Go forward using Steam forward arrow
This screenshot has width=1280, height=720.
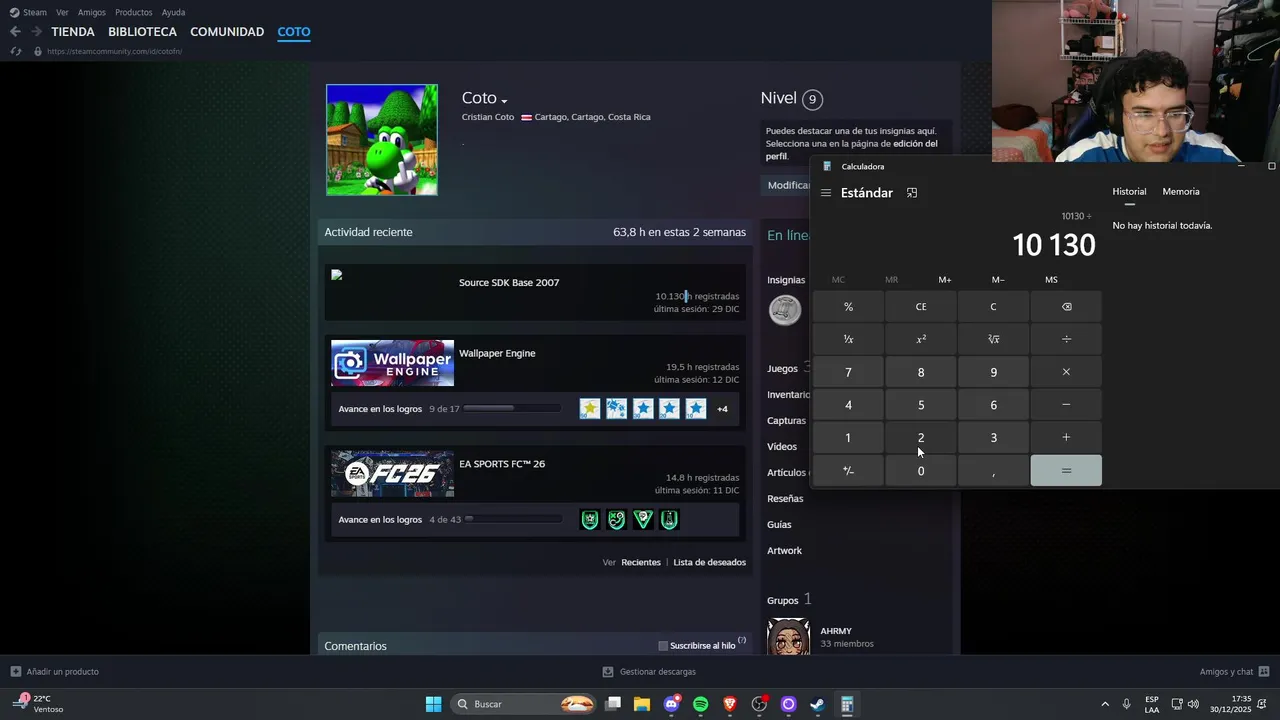click(36, 32)
